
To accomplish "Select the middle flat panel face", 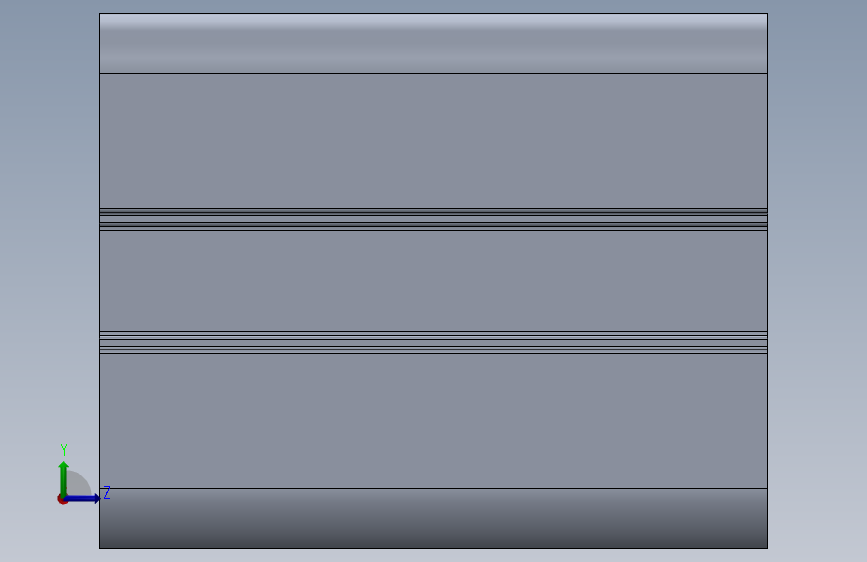I will 434,281.
